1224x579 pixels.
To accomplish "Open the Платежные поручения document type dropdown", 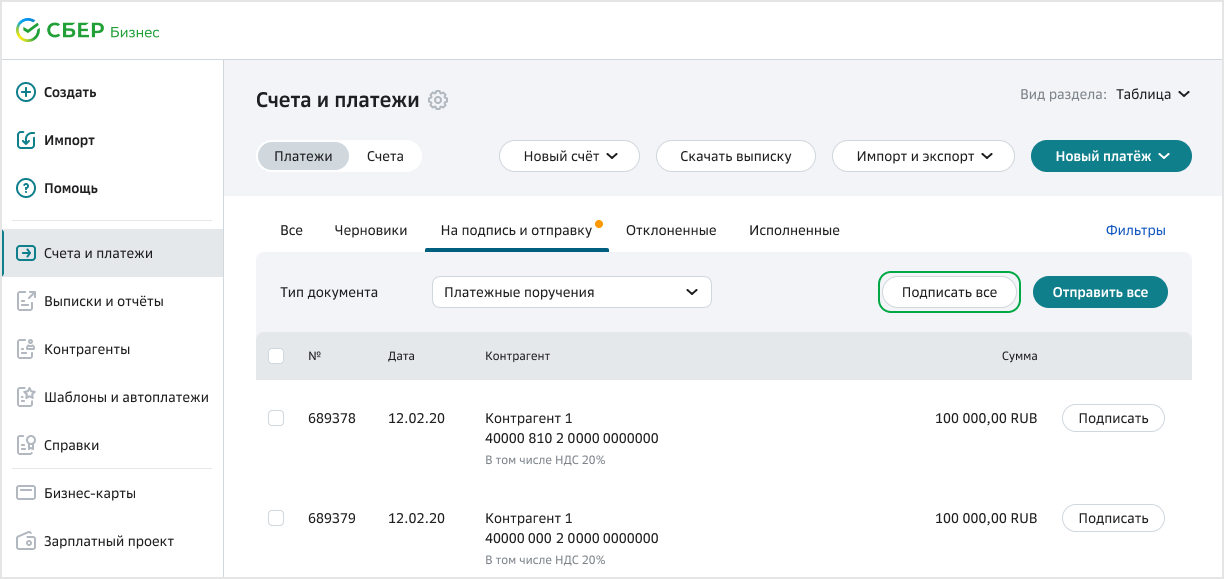I will [x=571, y=292].
